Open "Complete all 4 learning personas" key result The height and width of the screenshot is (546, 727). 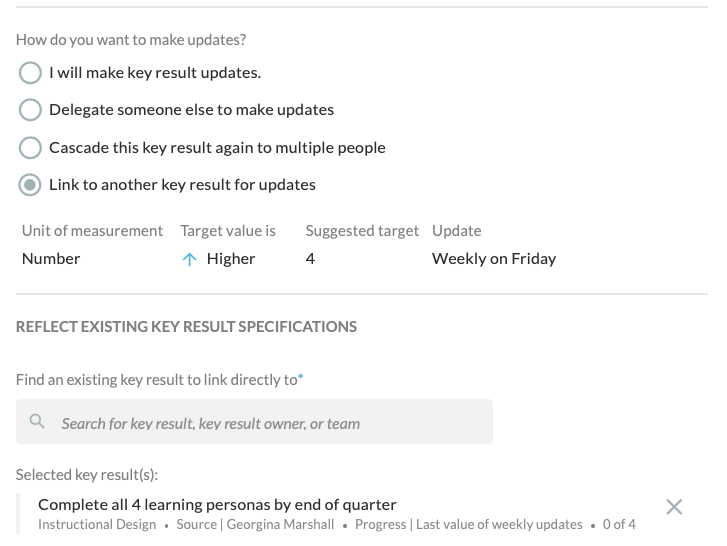217,504
